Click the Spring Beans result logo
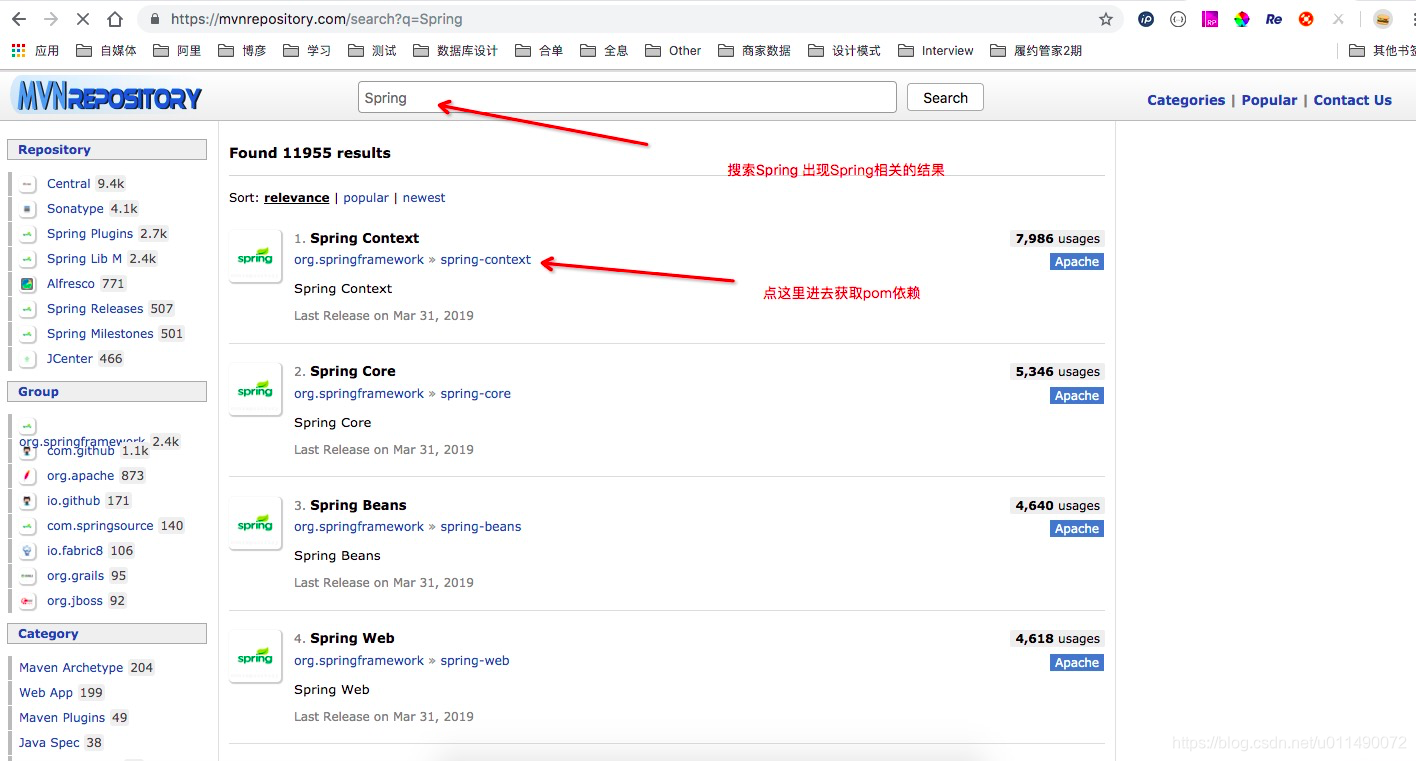 [x=255, y=524]
